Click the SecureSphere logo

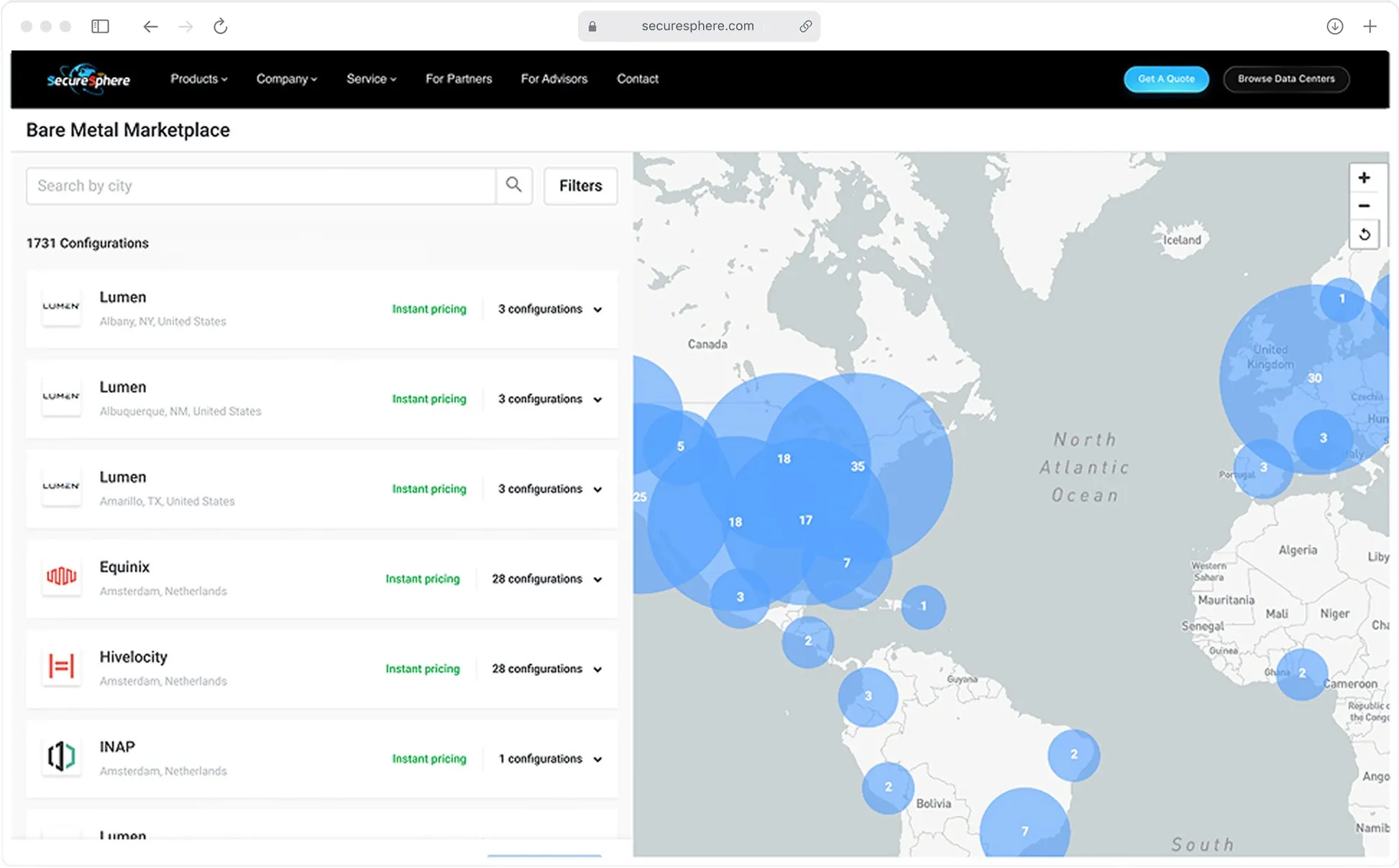pos(88,78)
